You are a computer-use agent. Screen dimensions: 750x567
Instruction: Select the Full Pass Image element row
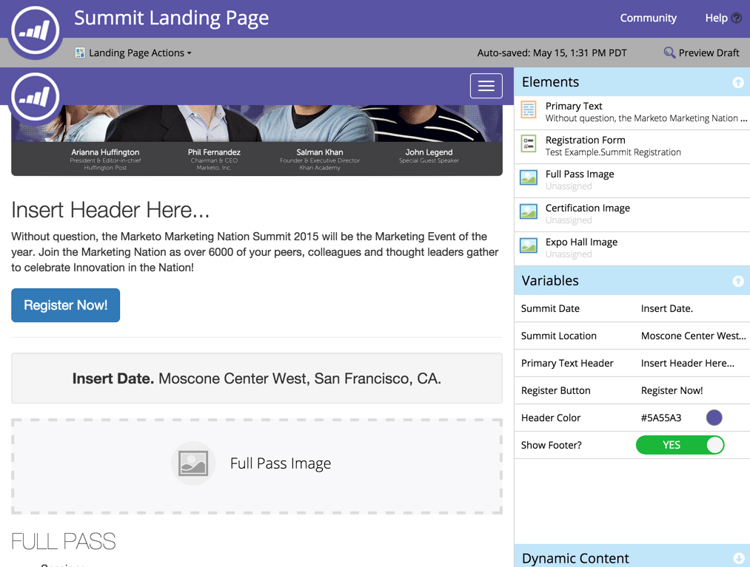coord(632,180)
